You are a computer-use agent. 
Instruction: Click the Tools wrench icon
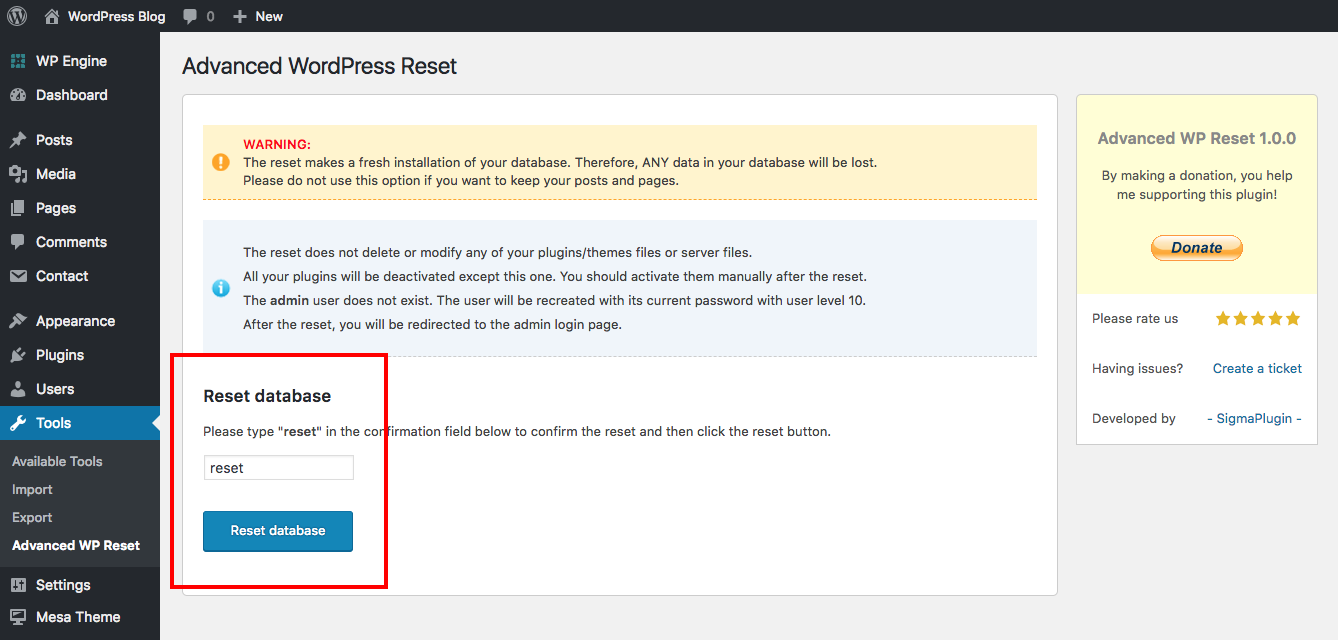(18, 423)
